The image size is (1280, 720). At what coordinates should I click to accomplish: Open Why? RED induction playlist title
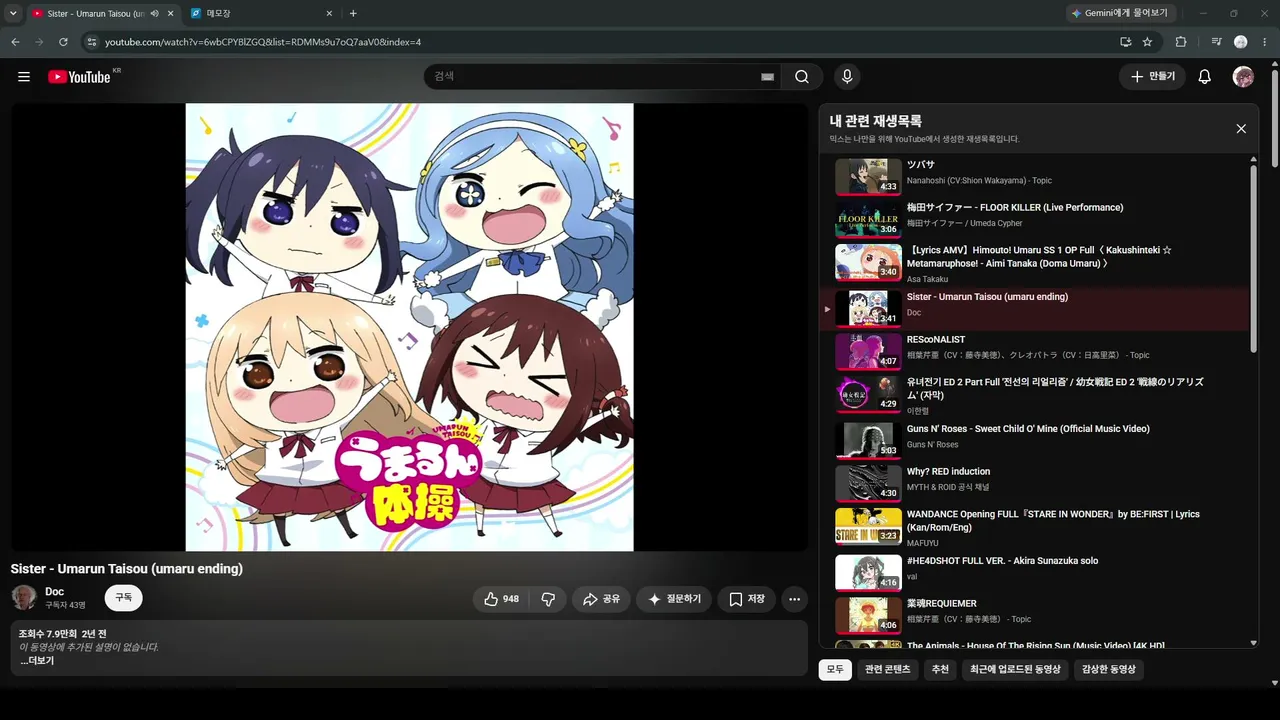(948, 472)
